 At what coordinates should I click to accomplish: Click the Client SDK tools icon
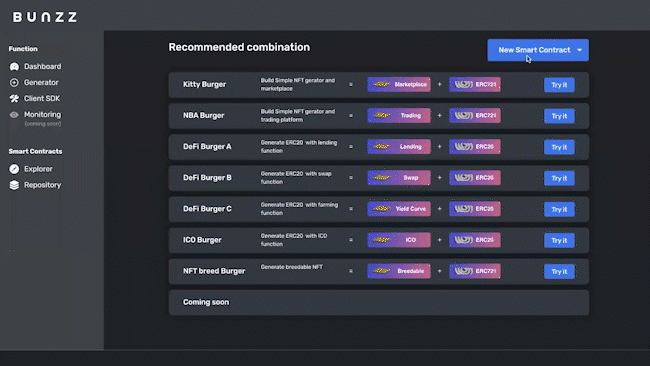(14, 98)
